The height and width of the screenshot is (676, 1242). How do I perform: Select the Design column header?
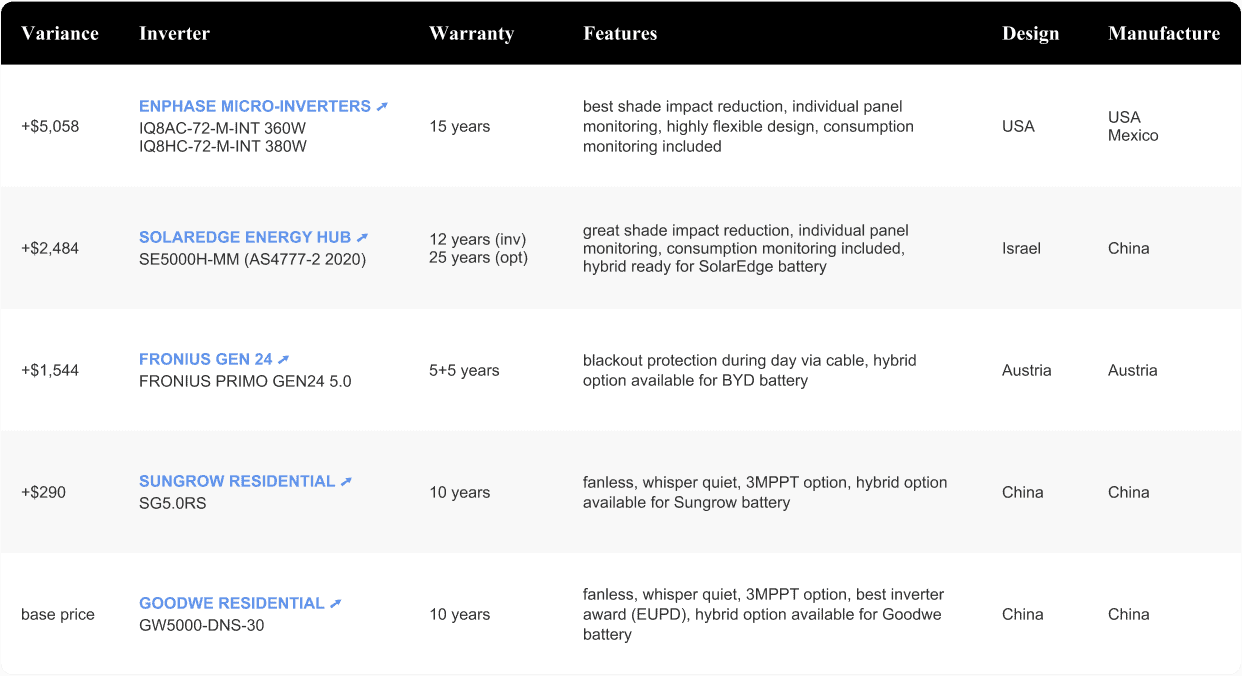pos(1030,33)
